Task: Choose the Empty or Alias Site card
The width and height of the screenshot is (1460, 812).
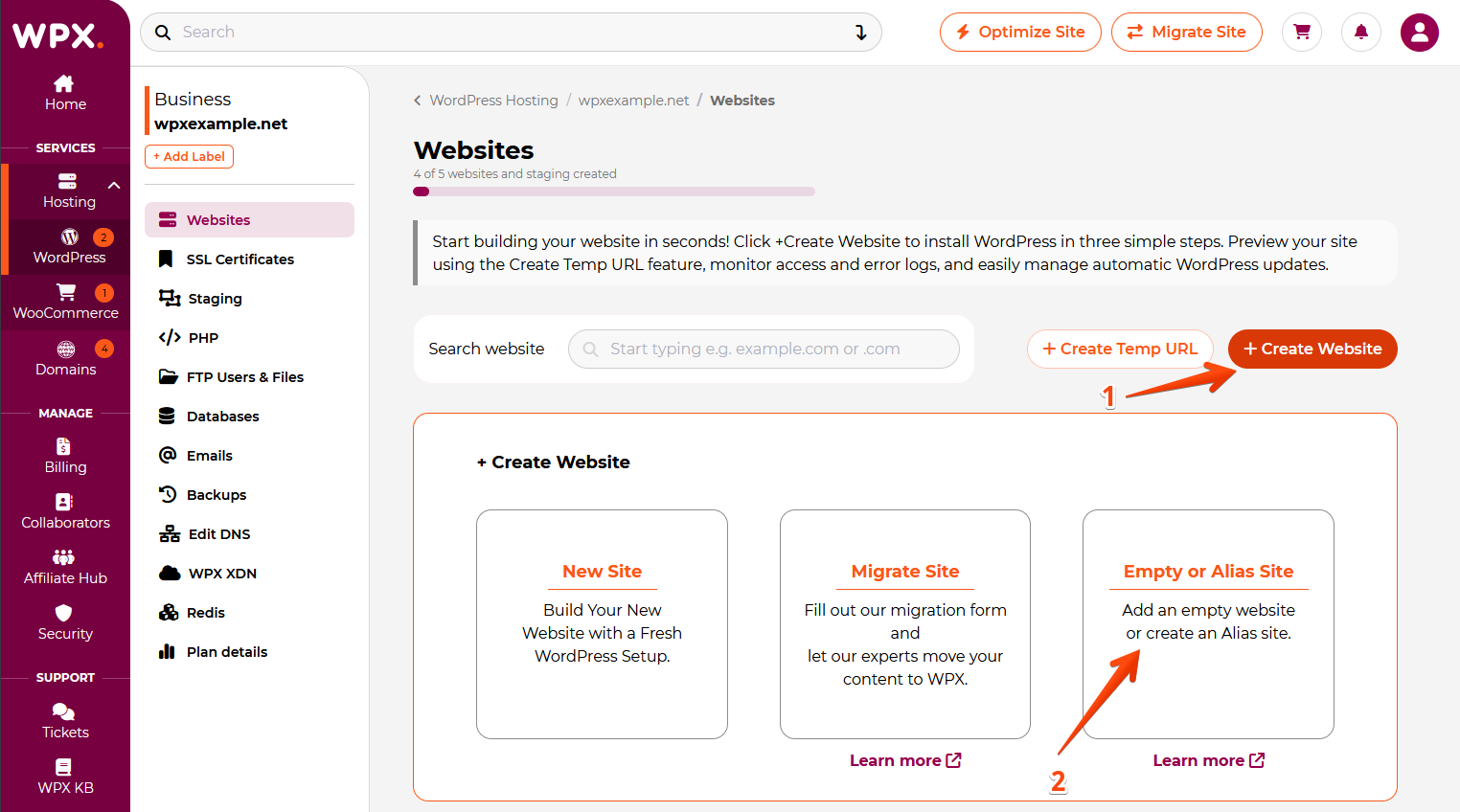Action: [1208, 624]
